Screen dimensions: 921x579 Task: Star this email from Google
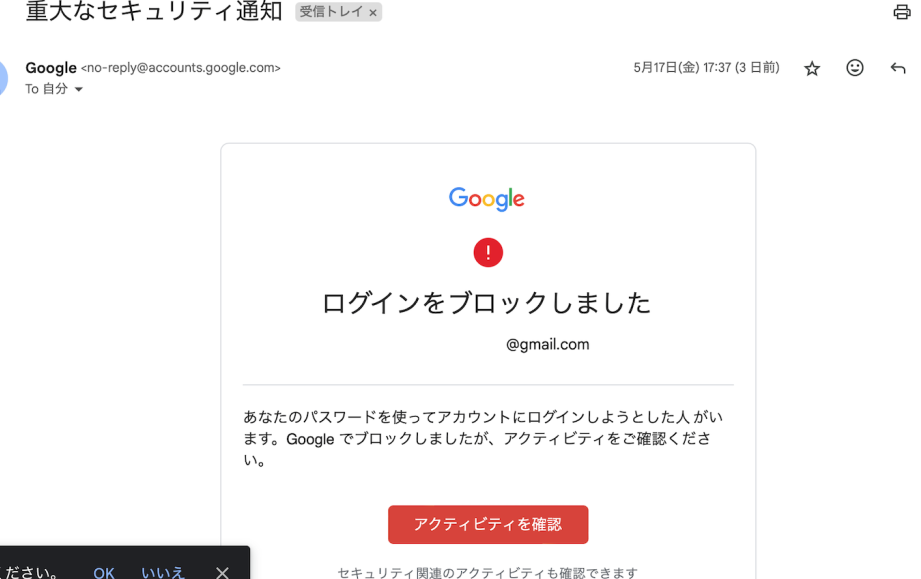(812, 69)
